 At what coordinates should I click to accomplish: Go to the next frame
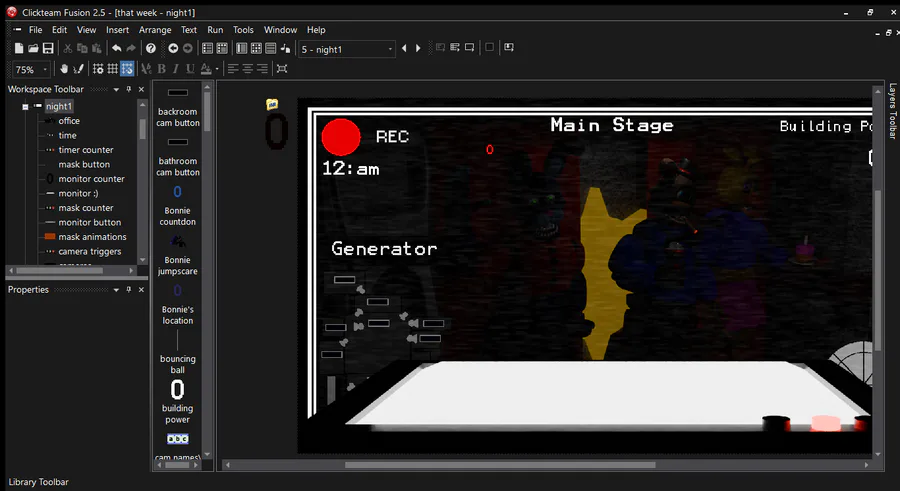point(418,48)
